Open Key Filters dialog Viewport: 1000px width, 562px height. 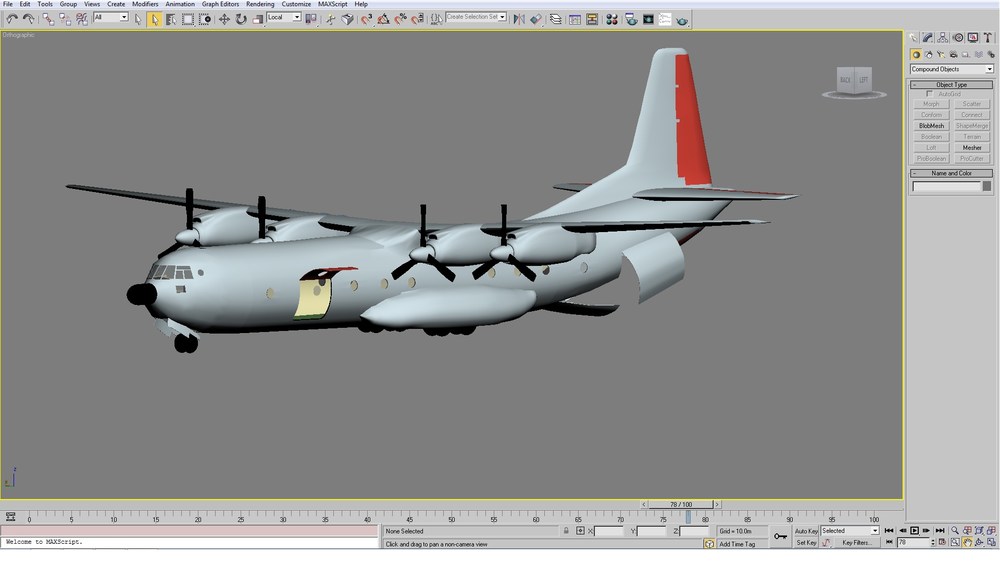(x=856, y=543)
